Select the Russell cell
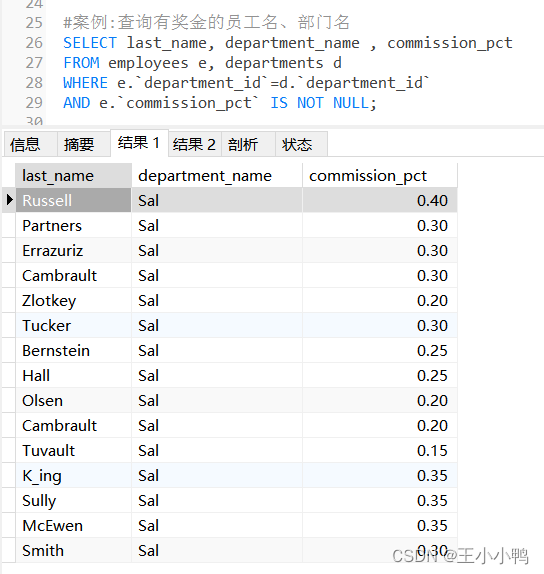 tap(73, 200)
